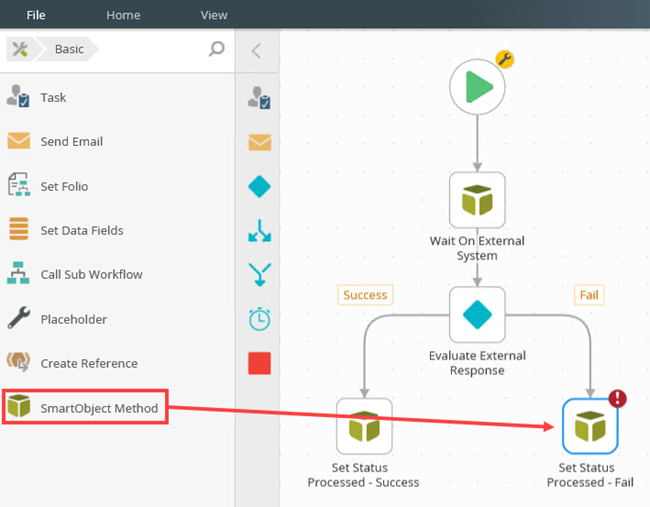650x507 pixels.
Task: Select the Call Sub Workflow icon
Action: pos(18,273)
